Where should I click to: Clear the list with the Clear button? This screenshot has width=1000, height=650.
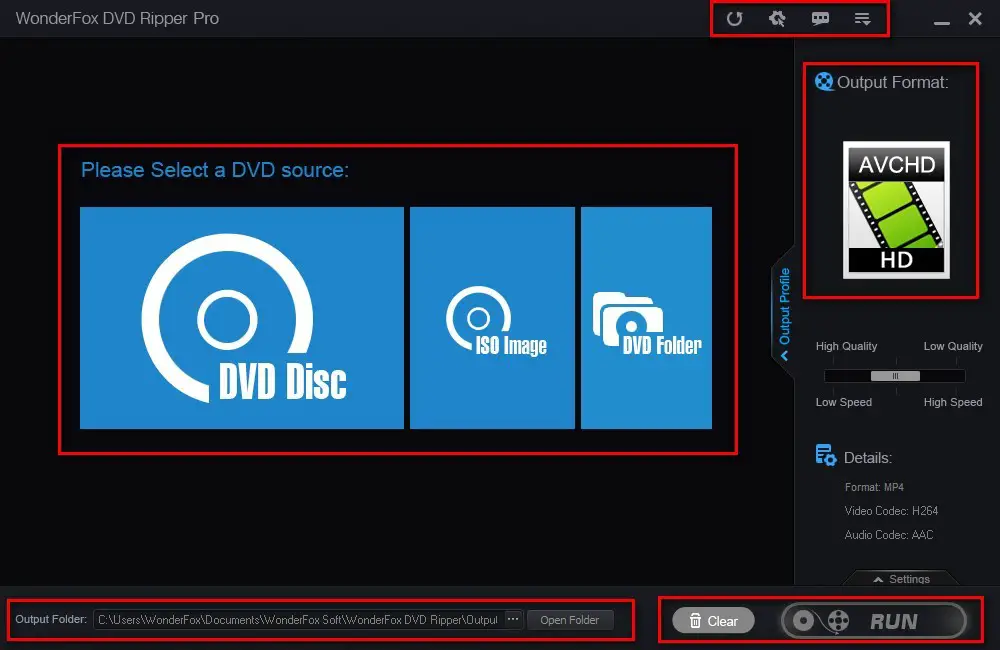pyautogui.click(x=714, y=621)
